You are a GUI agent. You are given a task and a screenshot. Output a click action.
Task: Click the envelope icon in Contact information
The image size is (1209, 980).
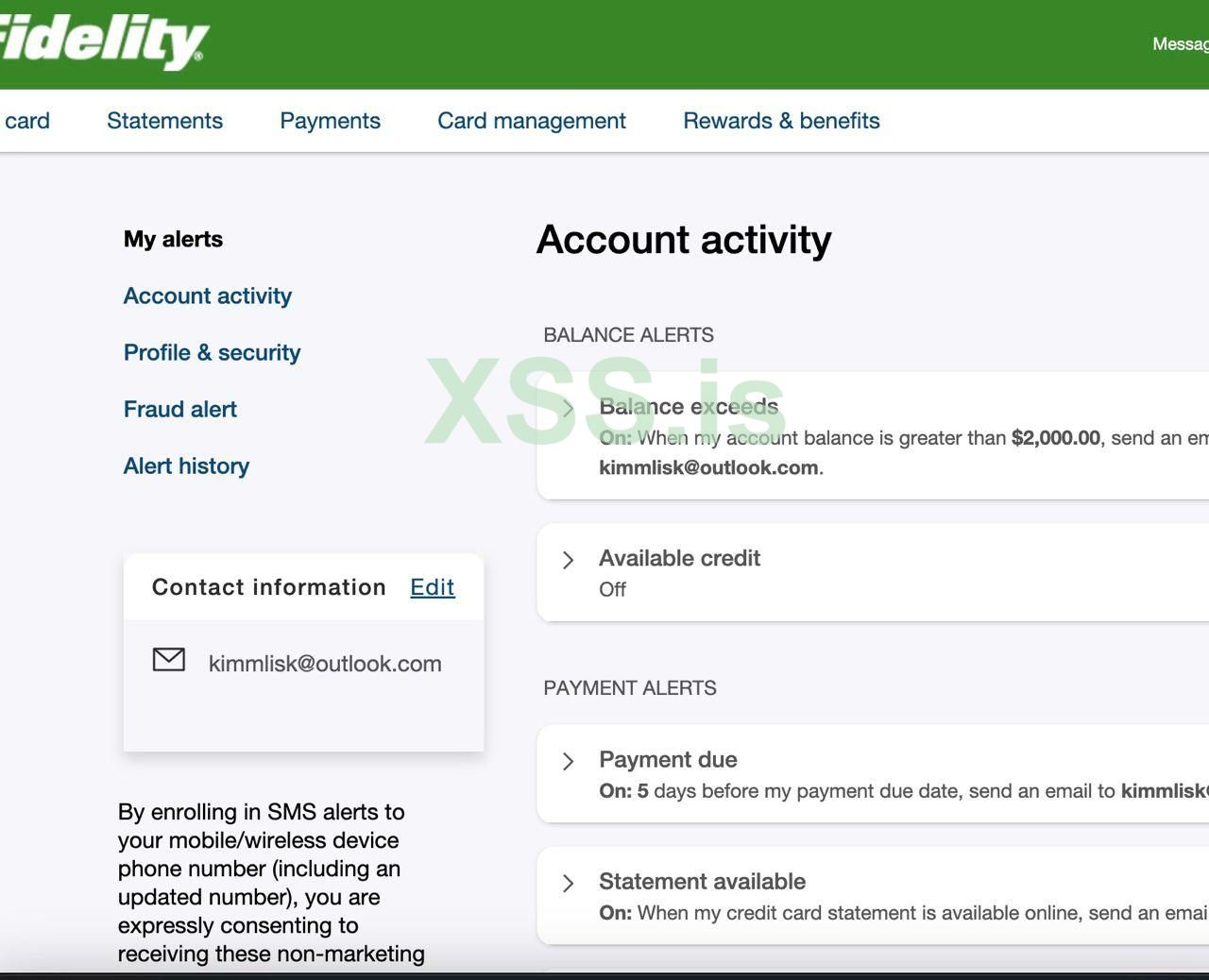[169, 660]
